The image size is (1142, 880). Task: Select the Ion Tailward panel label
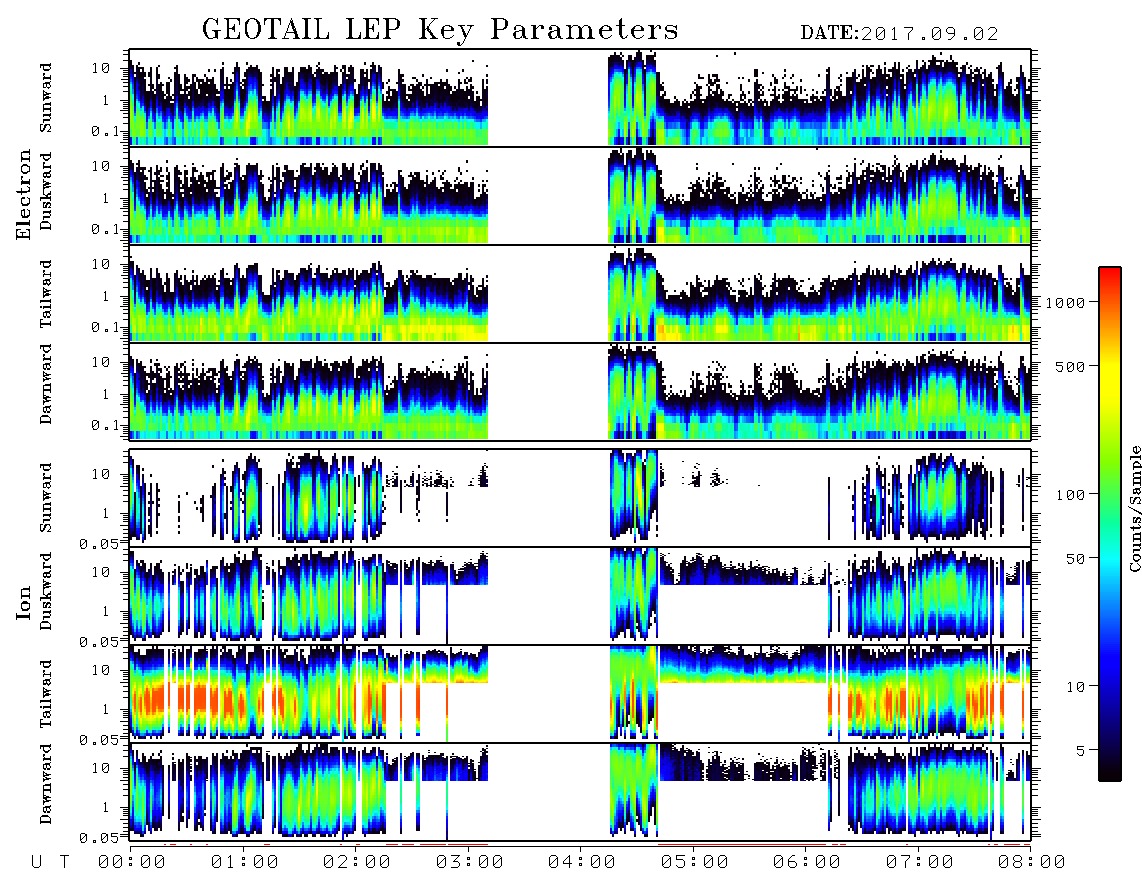tap(46, 694)
